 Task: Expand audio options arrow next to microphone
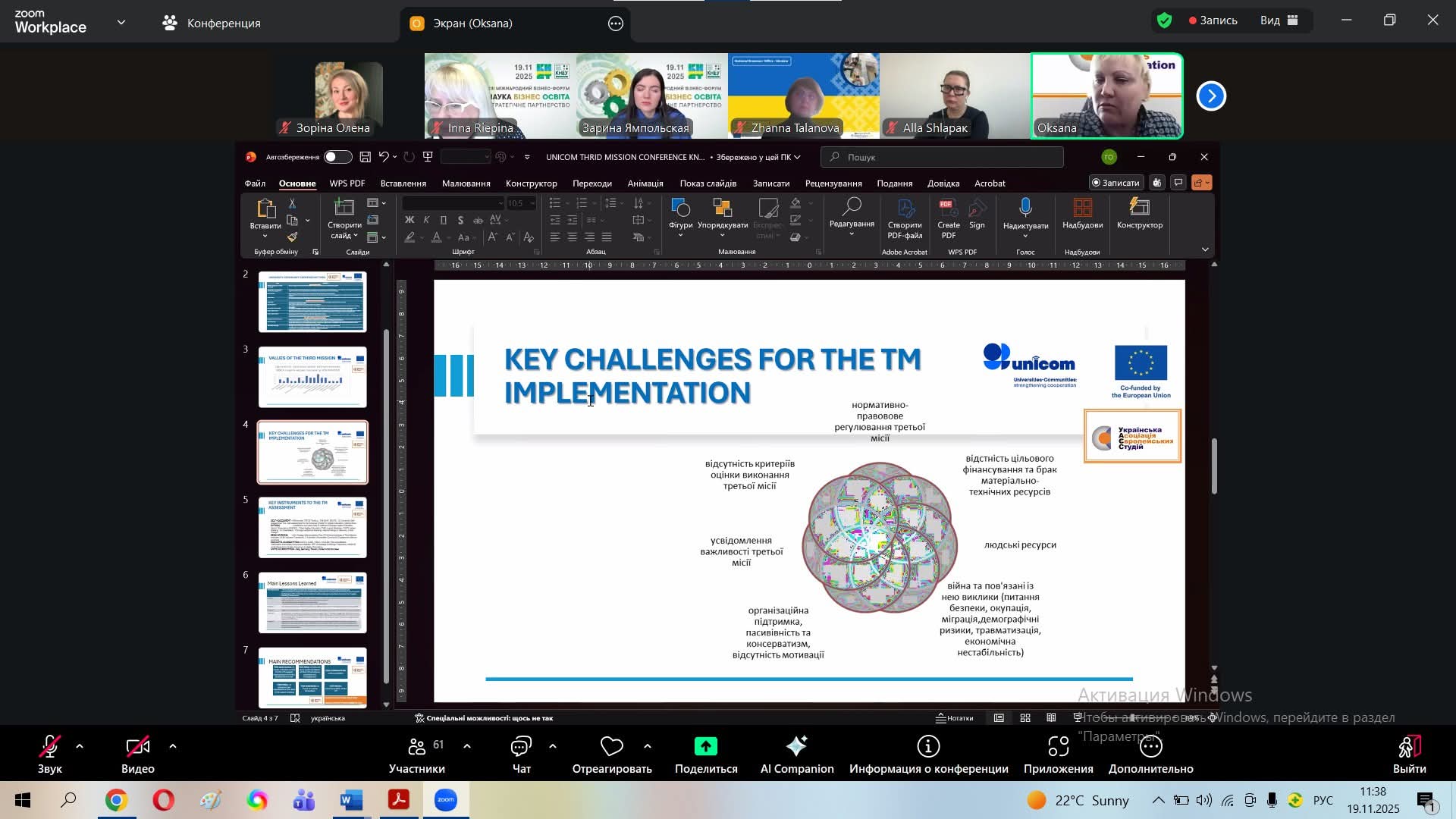80,747
